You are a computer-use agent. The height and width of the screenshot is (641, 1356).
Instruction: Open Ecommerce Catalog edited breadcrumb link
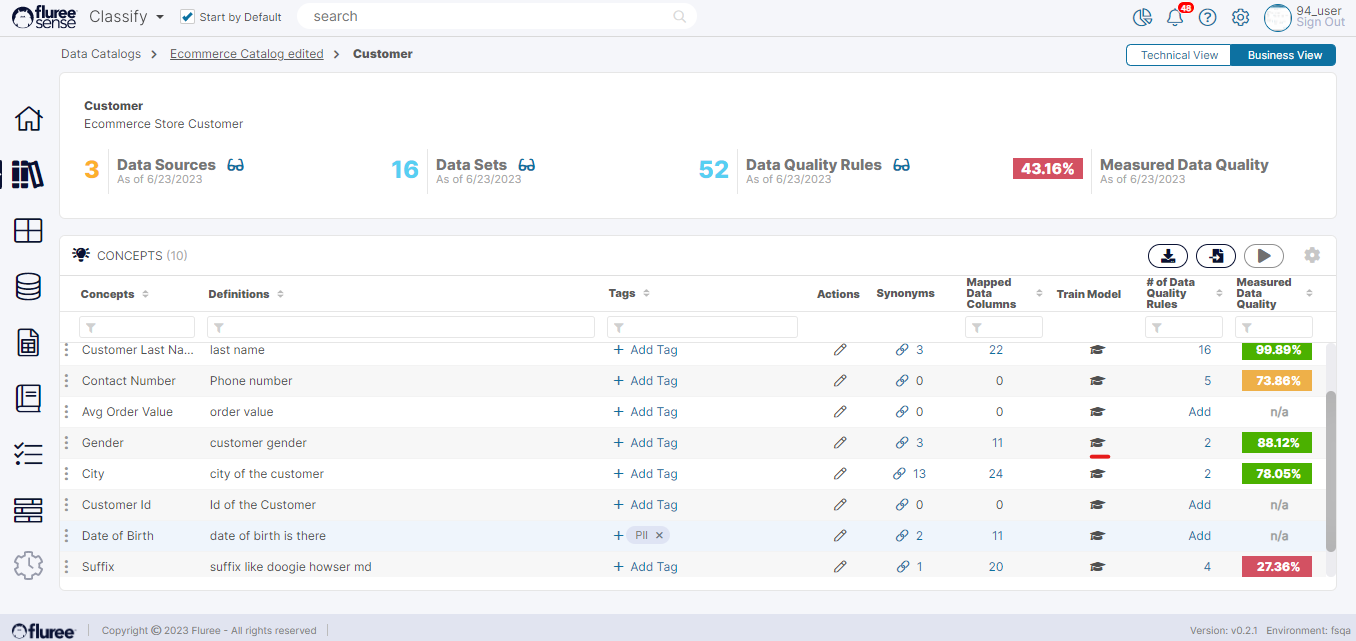[246, 54]
